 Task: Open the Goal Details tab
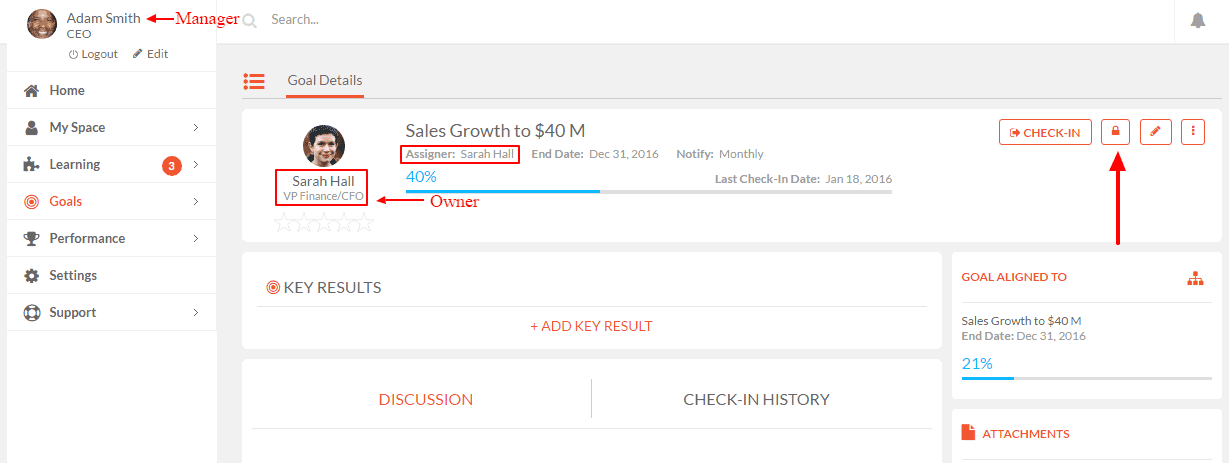click(325, 81)
